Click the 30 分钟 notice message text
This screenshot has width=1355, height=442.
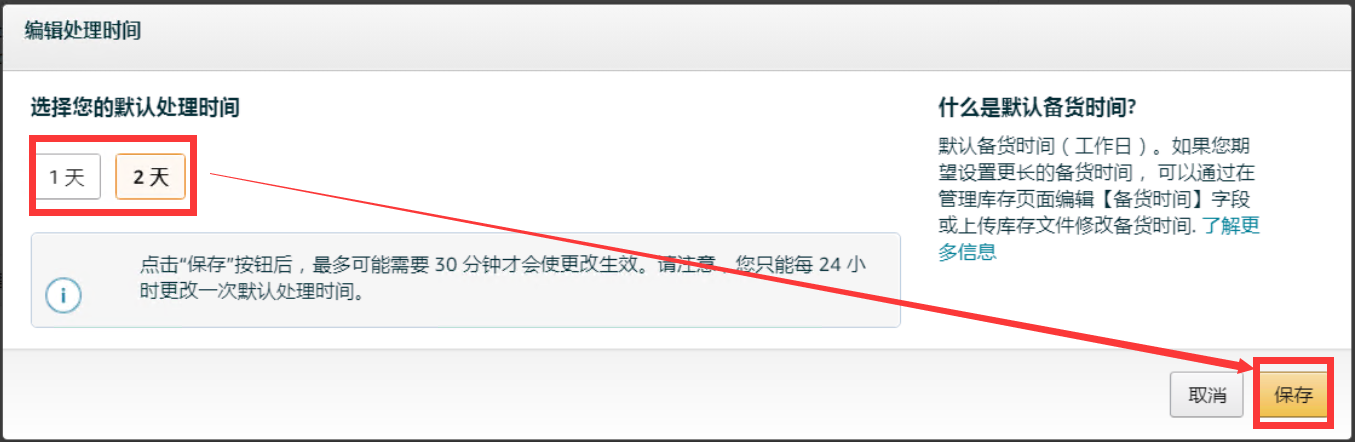[x=503, y=280]
